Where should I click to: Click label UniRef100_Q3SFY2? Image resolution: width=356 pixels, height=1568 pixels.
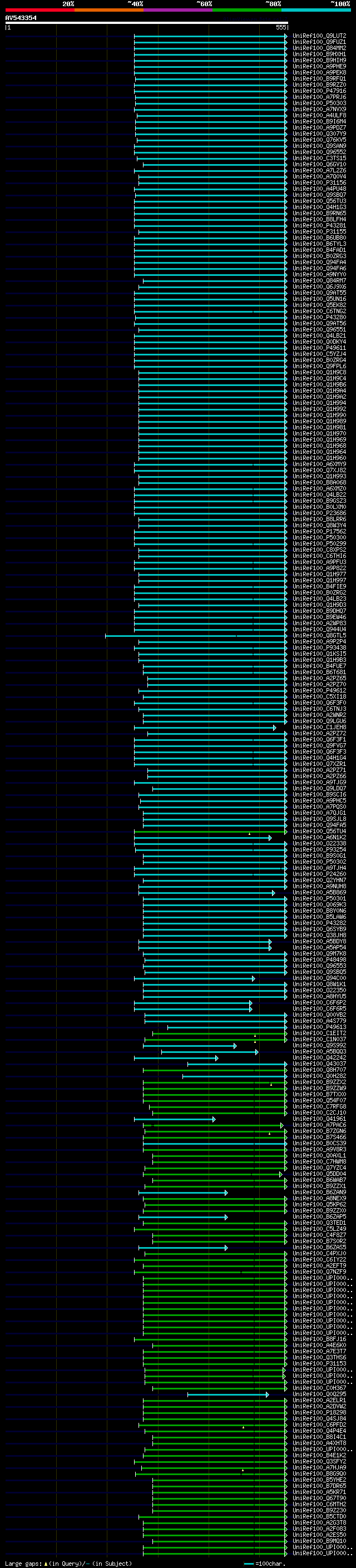(x=319, y=1461)
